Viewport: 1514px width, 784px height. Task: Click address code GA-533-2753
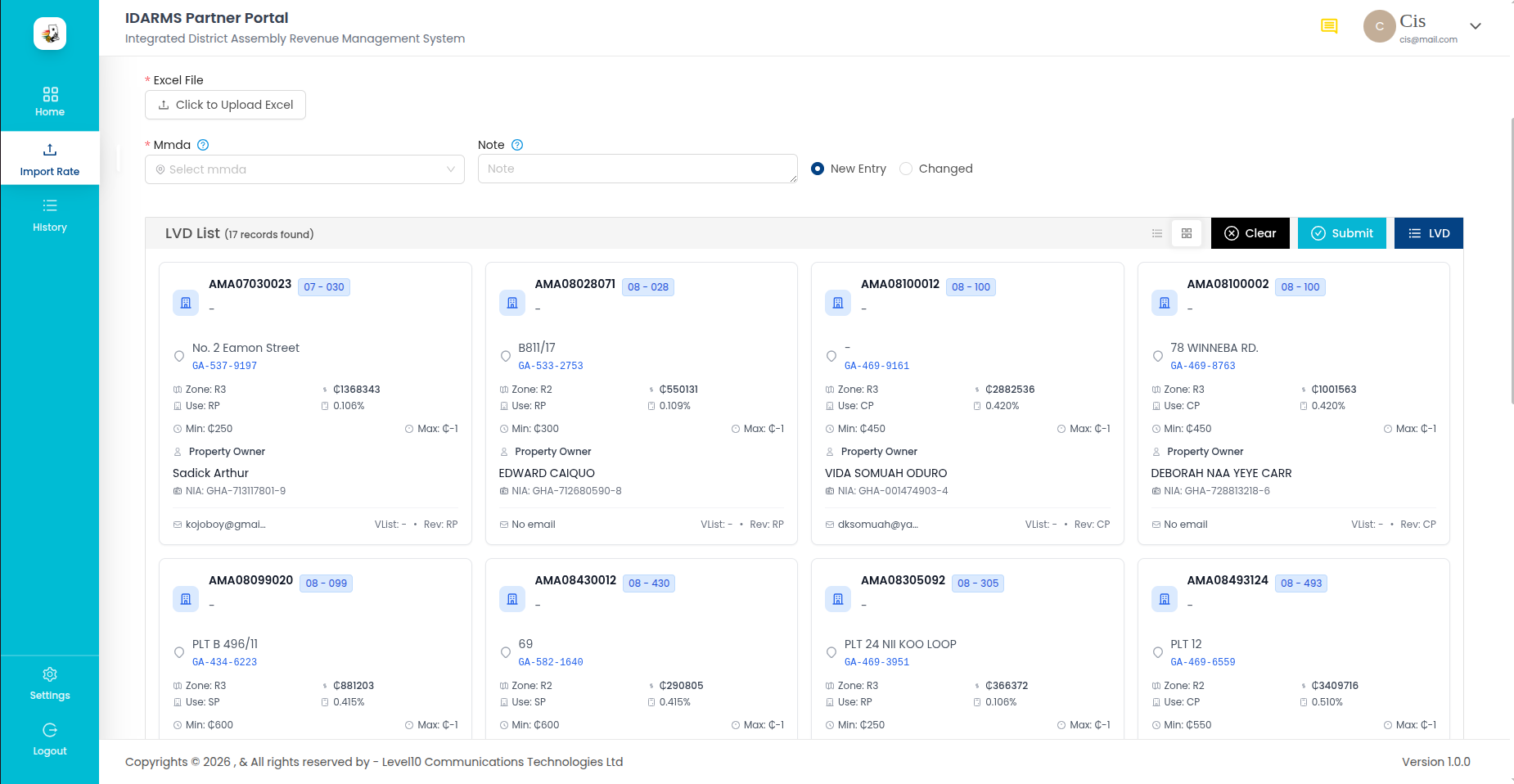pyautogui.click(x=551, y=366)
